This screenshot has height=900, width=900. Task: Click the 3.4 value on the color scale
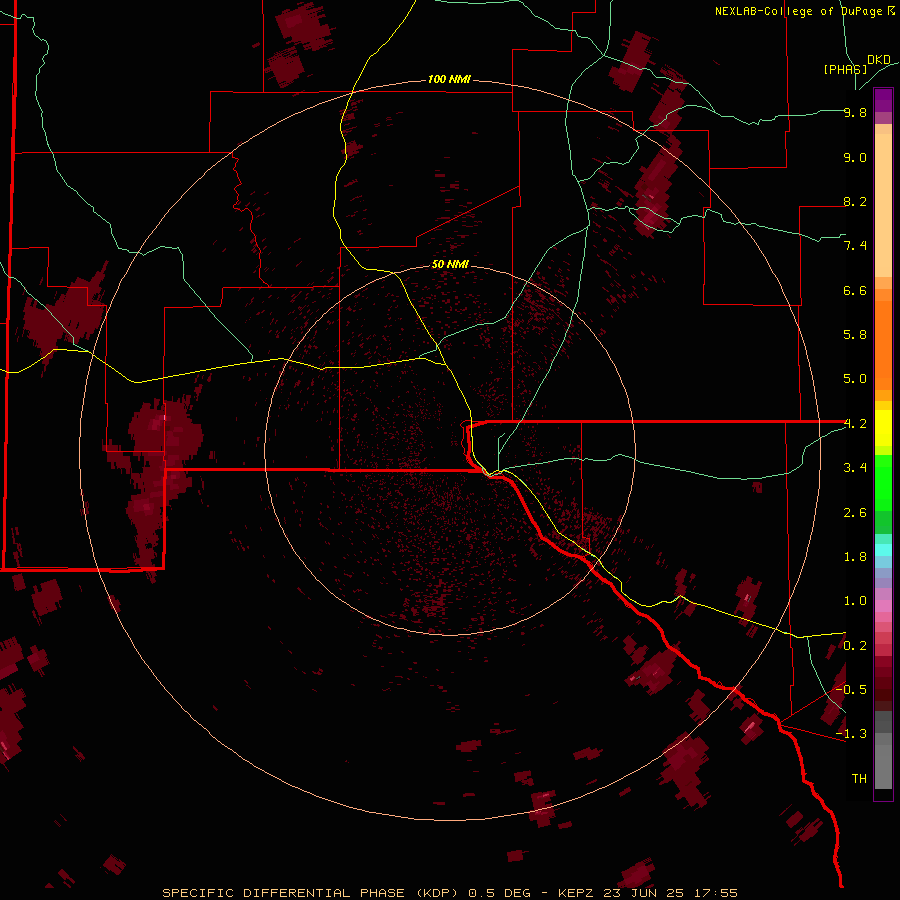[x=855, y=468]
